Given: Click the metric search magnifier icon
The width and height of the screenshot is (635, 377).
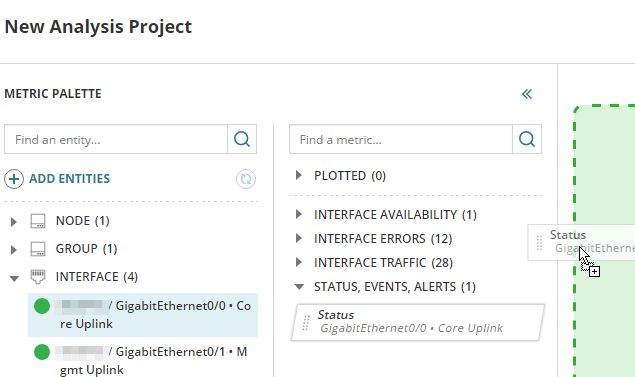Looking at the screenshot, I should coord(526,139).
